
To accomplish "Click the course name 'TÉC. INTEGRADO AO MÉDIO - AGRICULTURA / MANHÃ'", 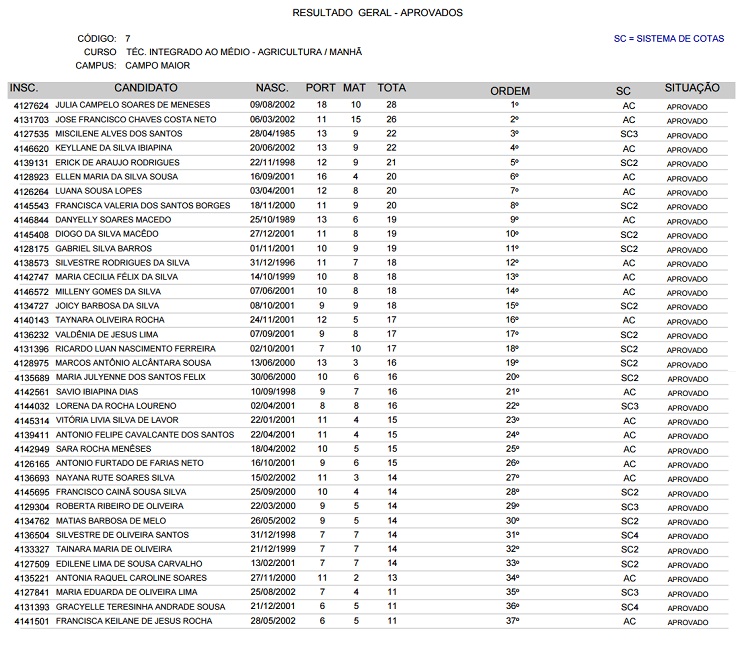I will pos(244,52).
